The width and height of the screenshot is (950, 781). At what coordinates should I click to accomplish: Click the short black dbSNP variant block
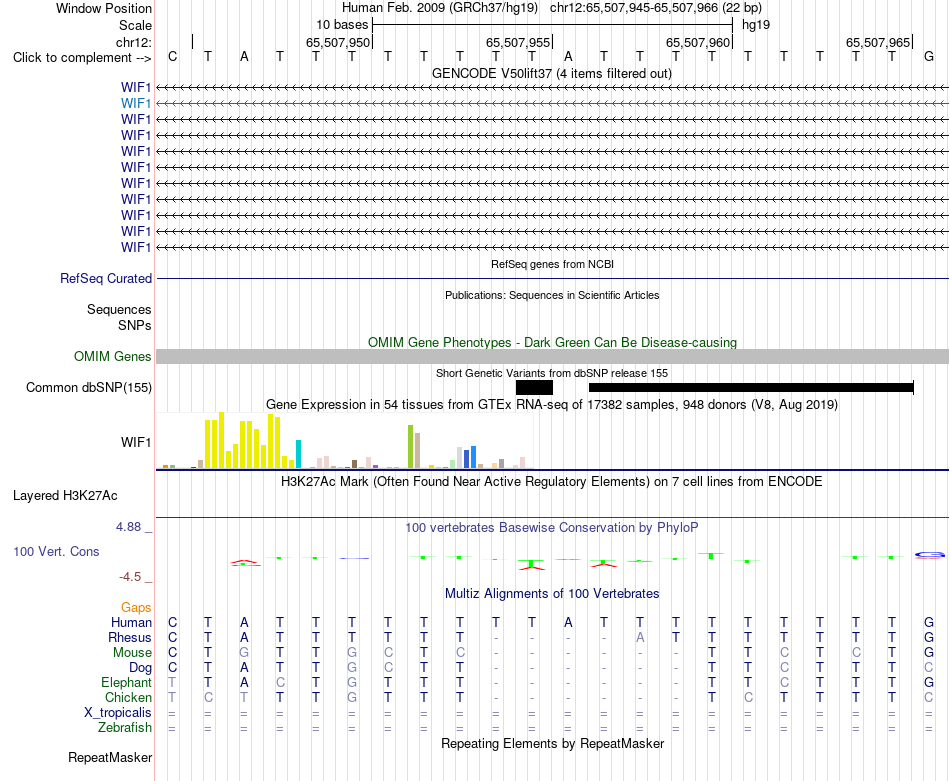point(534,388)
